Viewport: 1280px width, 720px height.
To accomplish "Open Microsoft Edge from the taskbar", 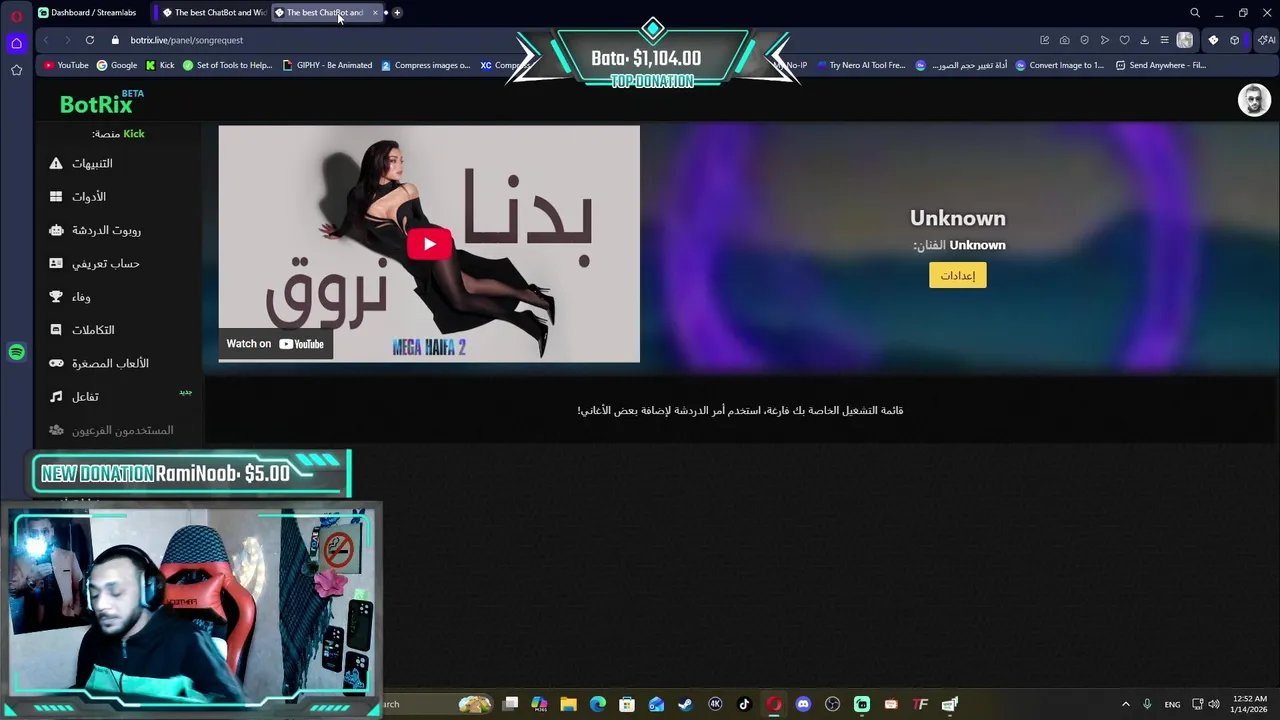I will pos(598,704).
